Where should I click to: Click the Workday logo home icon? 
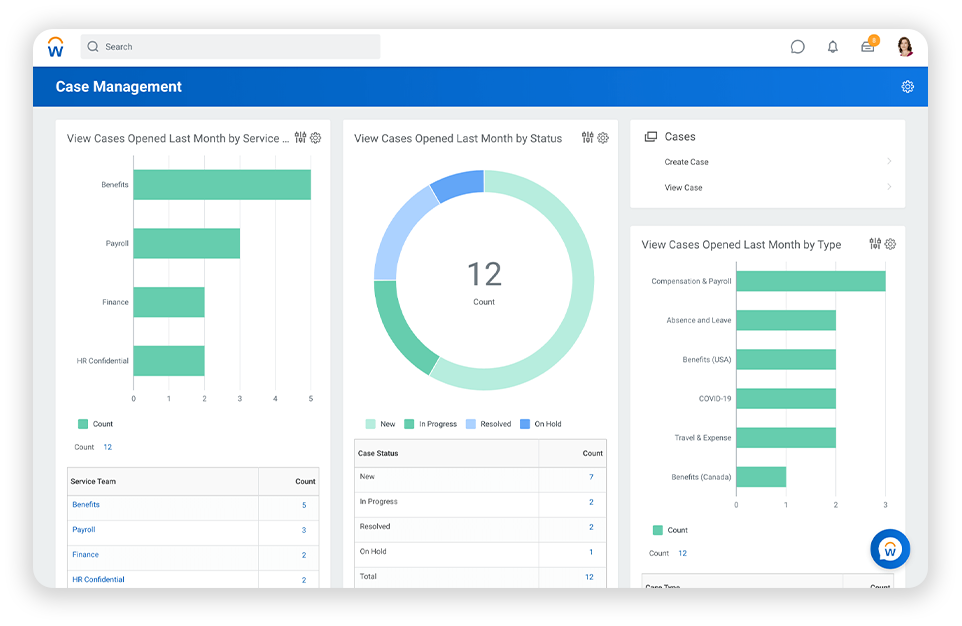point(56,46)
